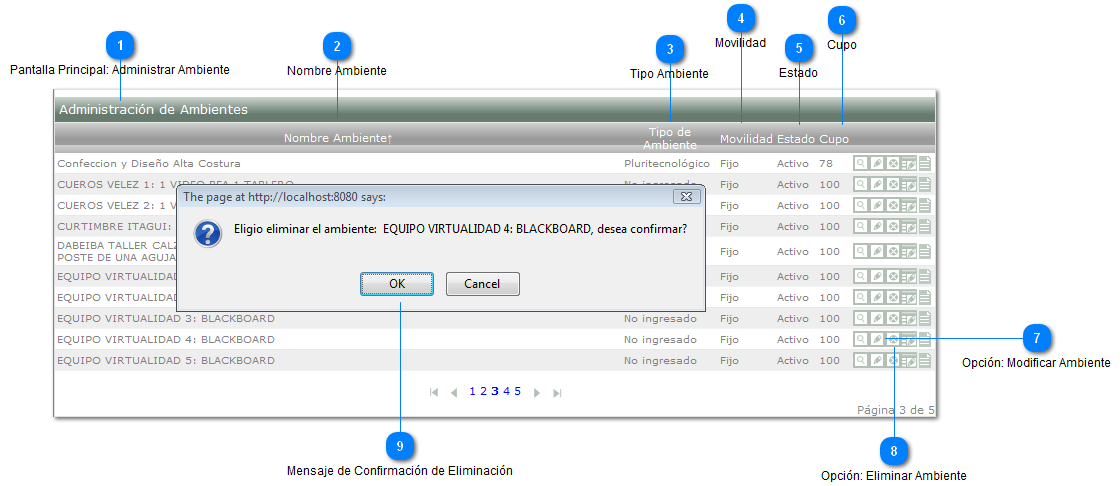Edit Confeccion y Diseño Alta Costura with pencil icon
Screen dimensions: 1120x486
click(876, 163)
